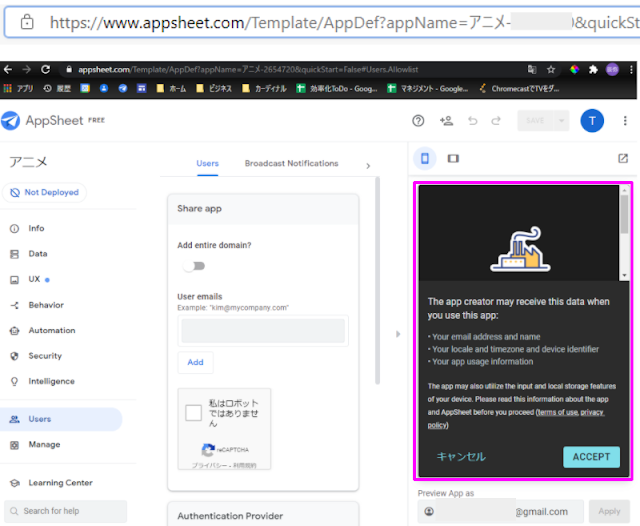This screenshot has height=526, width=640.
Task: Open the Intelligence section
Action: coord(51,381)
